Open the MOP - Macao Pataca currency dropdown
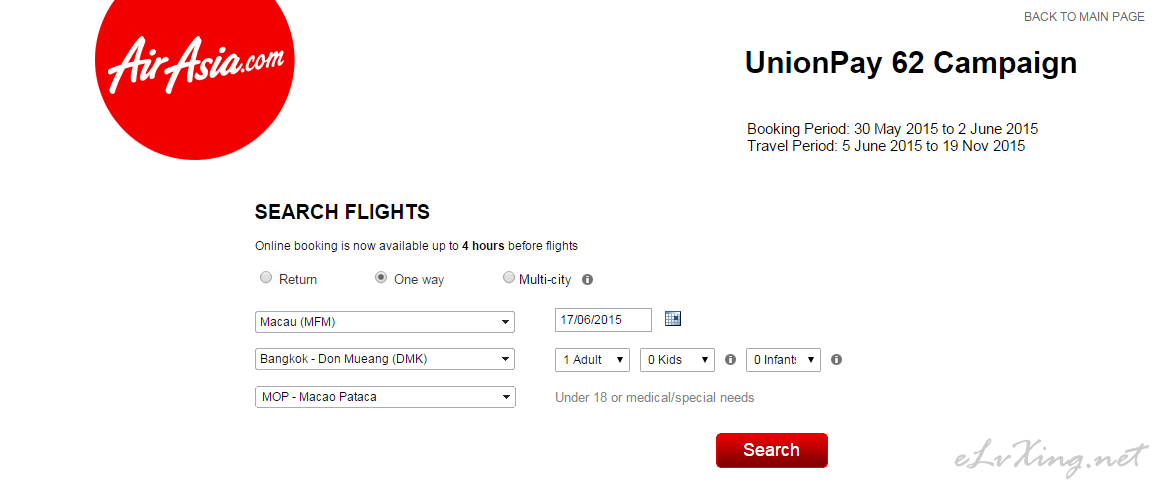Screen dimensions: 1159x491 [385, 397]
